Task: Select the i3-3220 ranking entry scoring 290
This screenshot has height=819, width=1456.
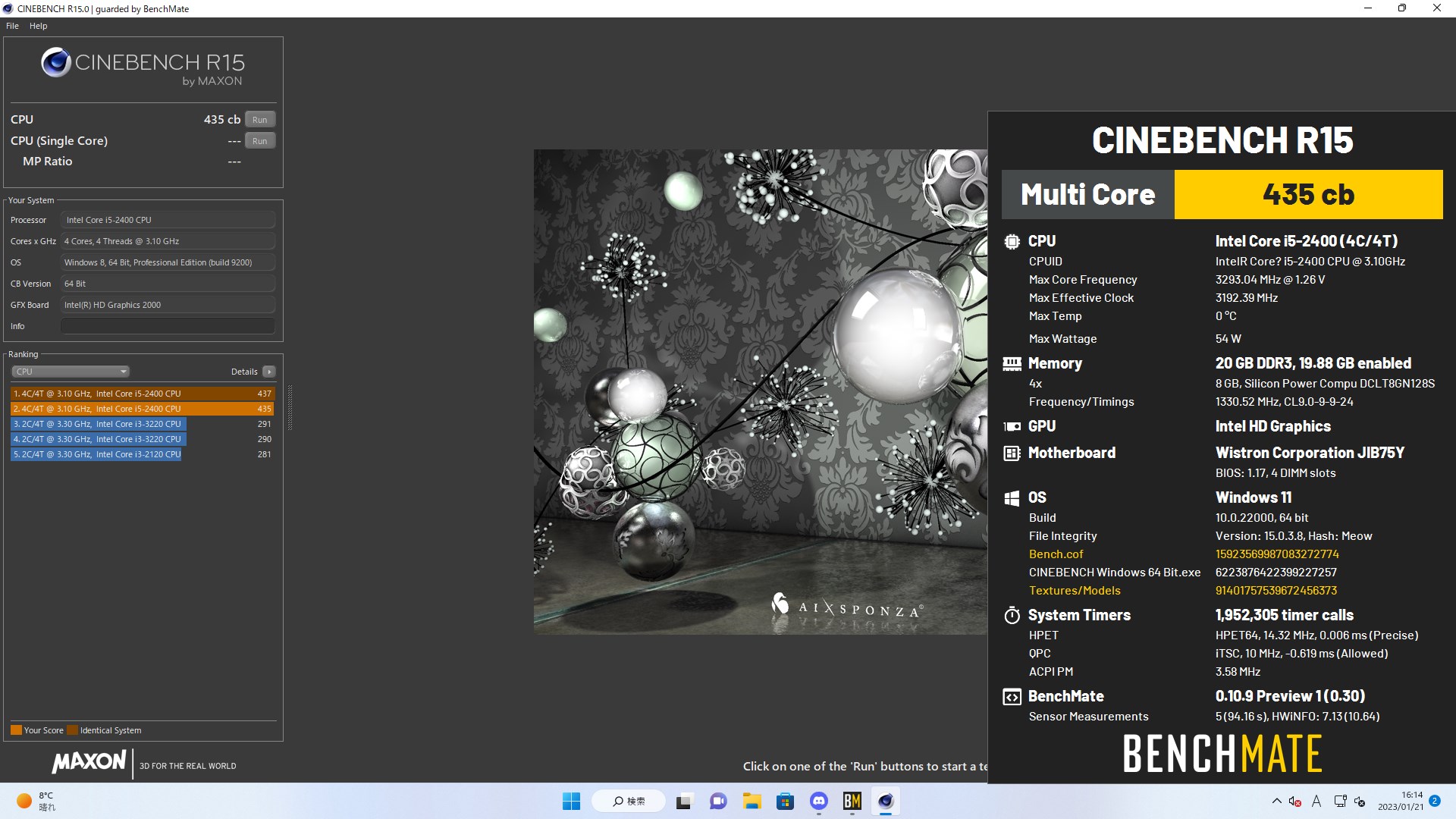Action: point(143,439)
